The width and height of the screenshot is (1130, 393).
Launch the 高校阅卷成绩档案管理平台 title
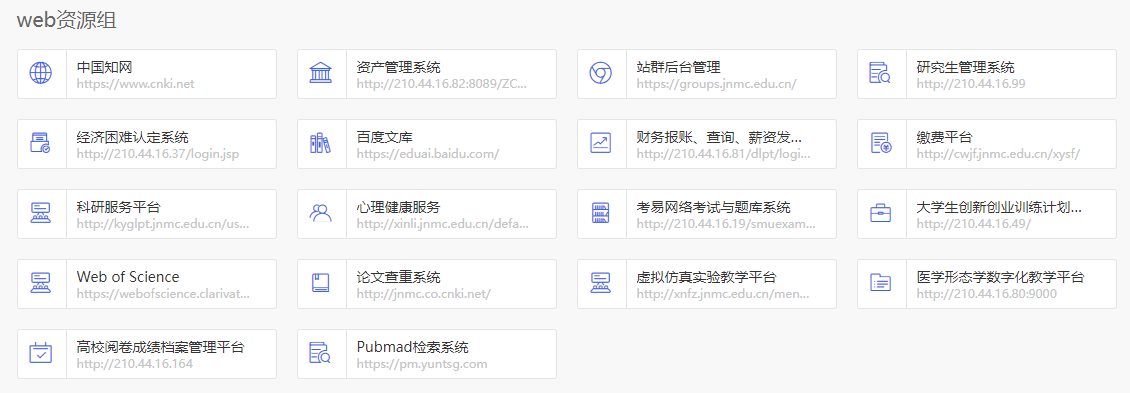pos(161,347)
